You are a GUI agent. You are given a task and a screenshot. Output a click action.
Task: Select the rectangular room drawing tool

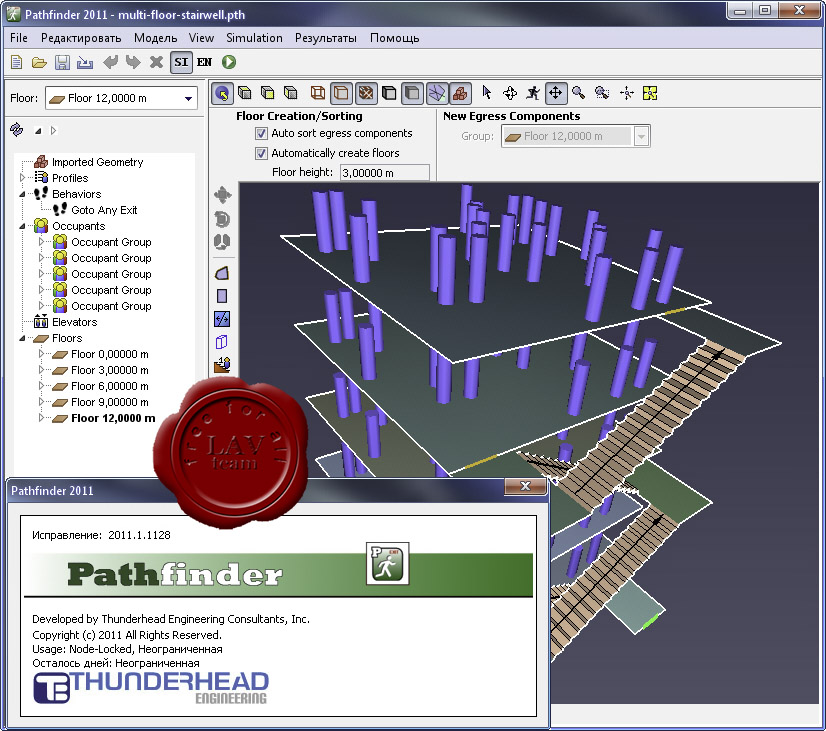[222, 296]
